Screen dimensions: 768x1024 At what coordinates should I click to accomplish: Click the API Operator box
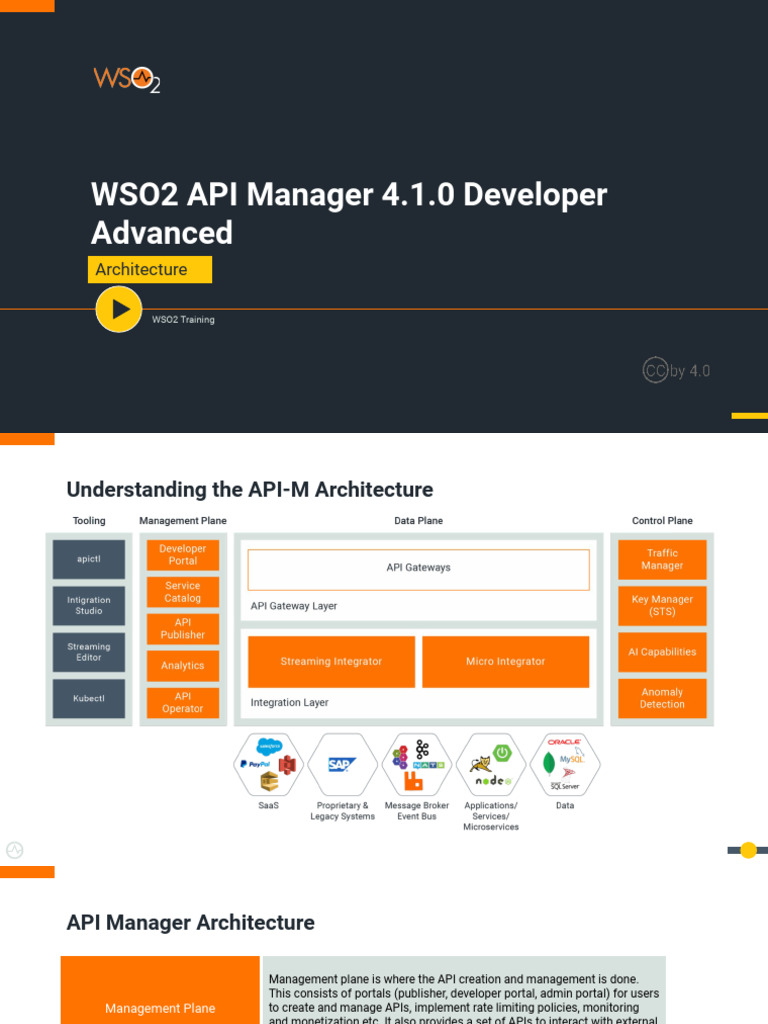click(x=183, y=702)
